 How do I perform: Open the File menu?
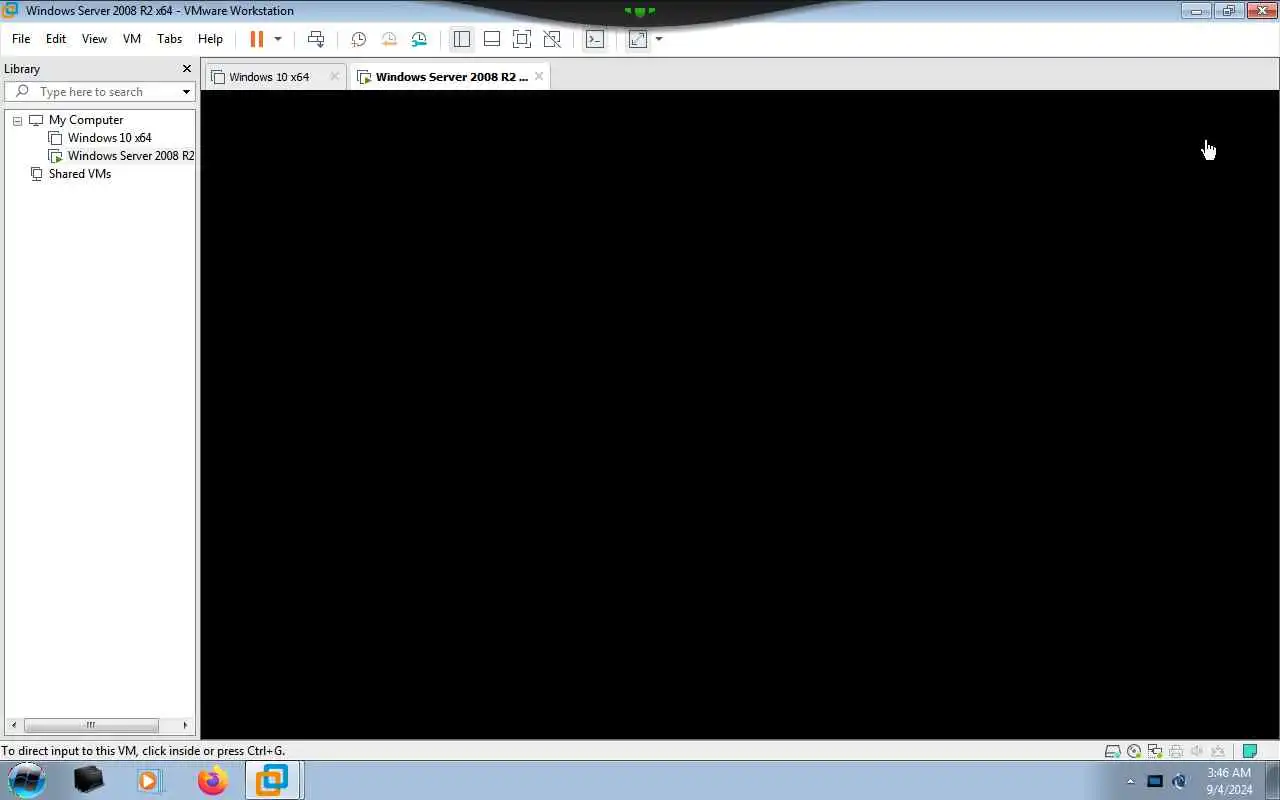[21, 39]
